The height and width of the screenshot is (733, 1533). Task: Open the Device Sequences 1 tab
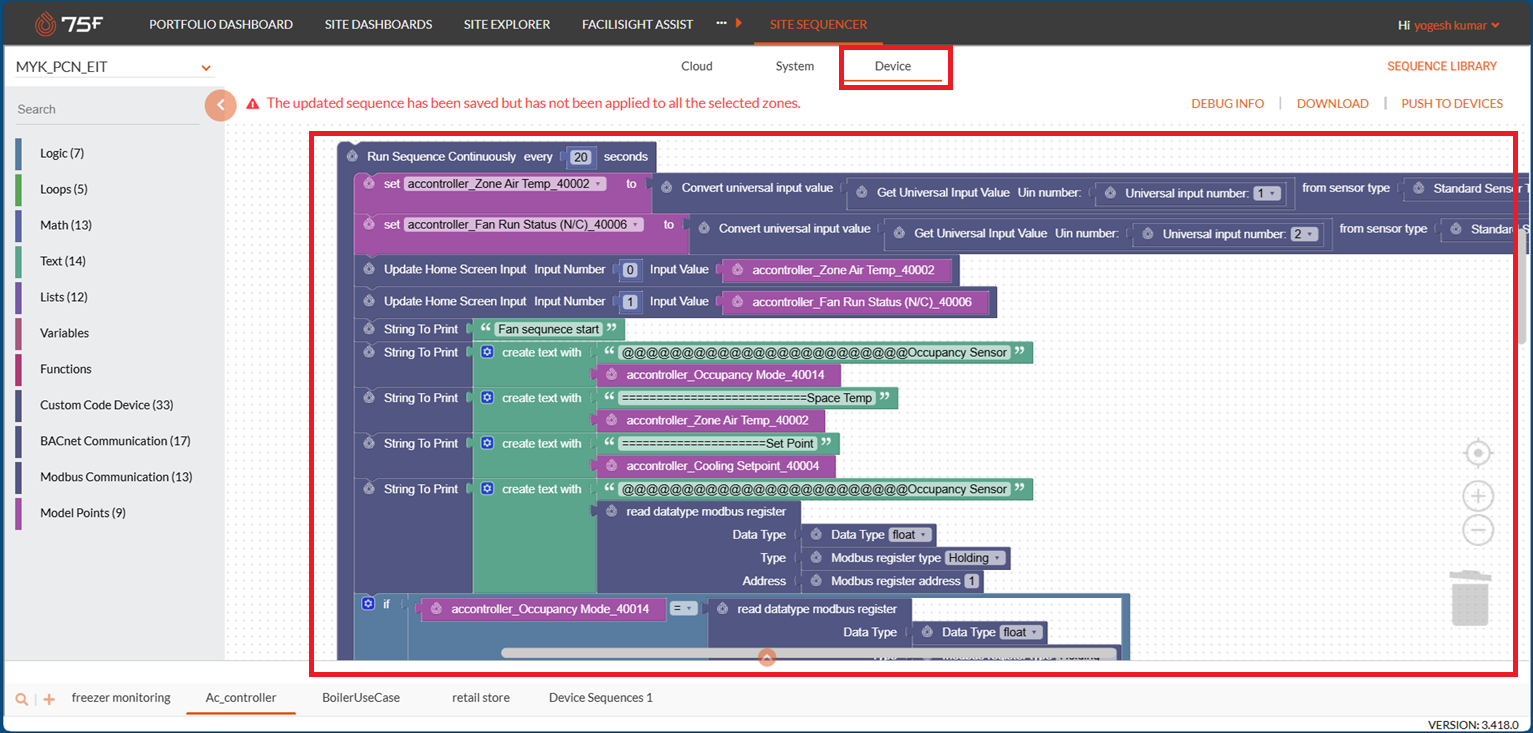pyautogui.click(x=601, y=698)
